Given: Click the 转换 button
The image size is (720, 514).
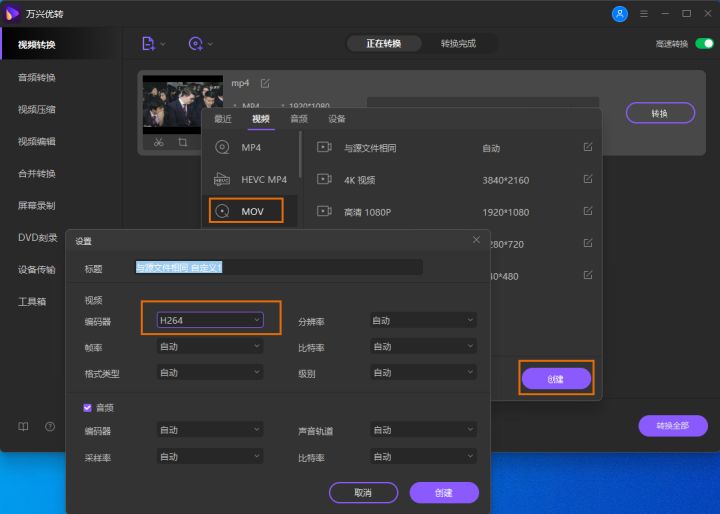Looking at the screenshot, I should 660,113.
